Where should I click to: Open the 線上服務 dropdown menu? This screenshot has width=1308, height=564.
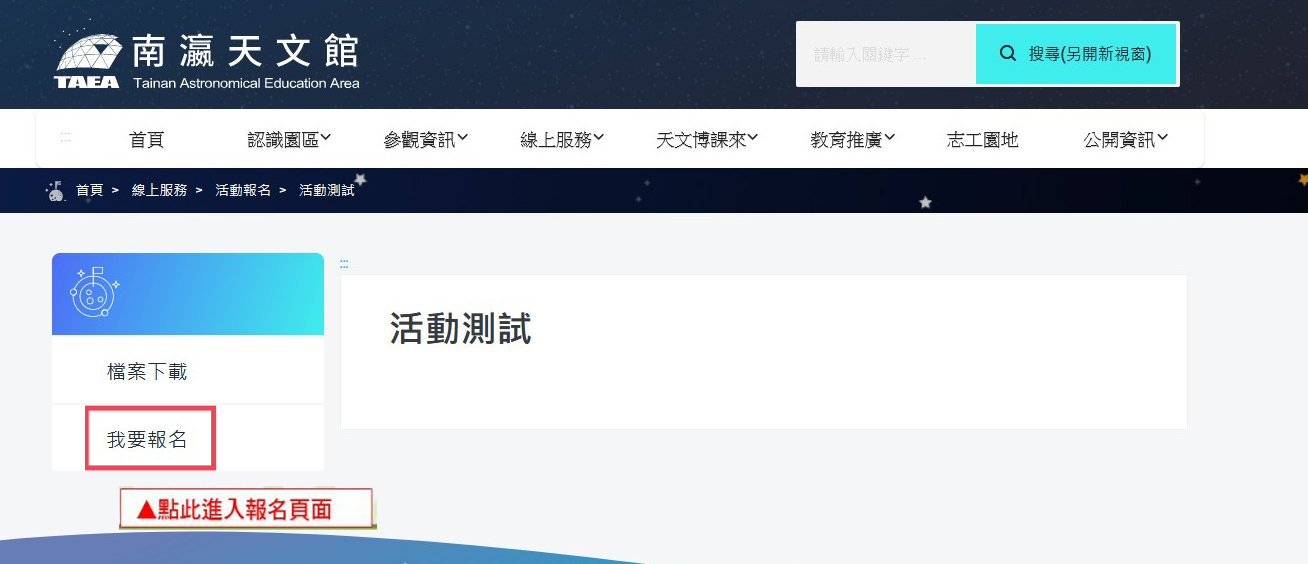[x=562, y=140]
